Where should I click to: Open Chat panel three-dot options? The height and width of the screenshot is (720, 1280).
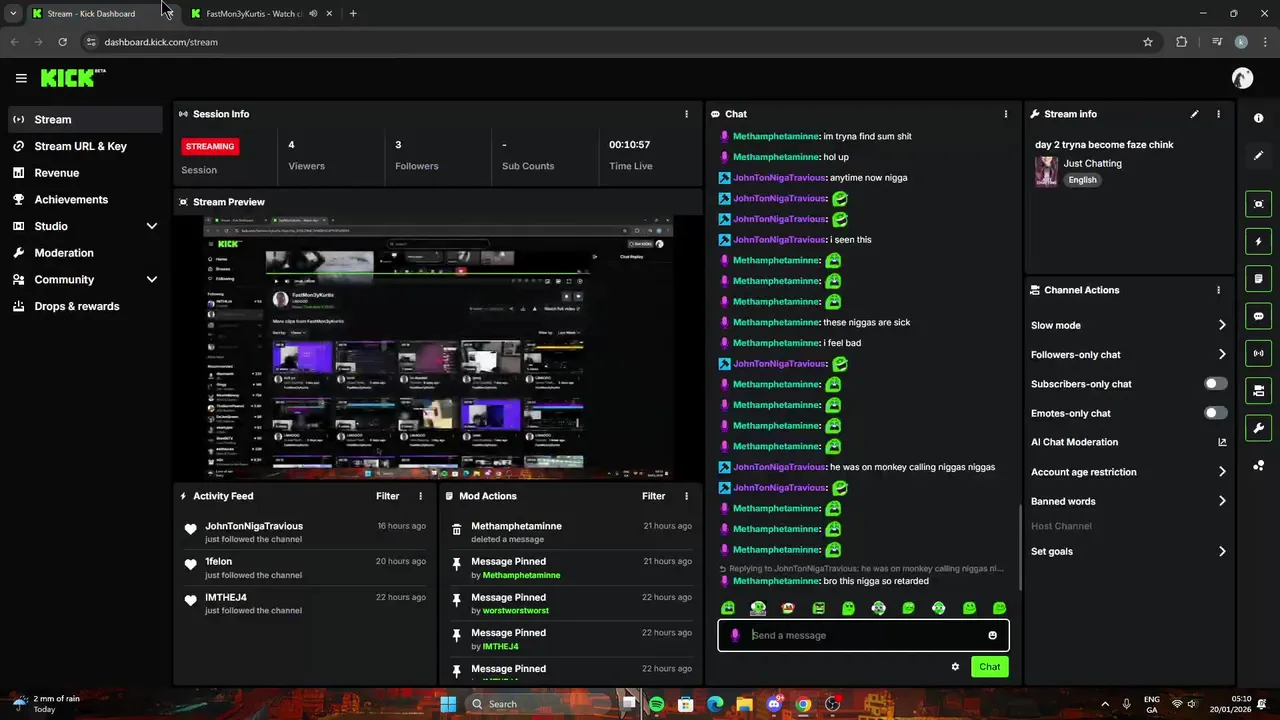point(1006,114)
